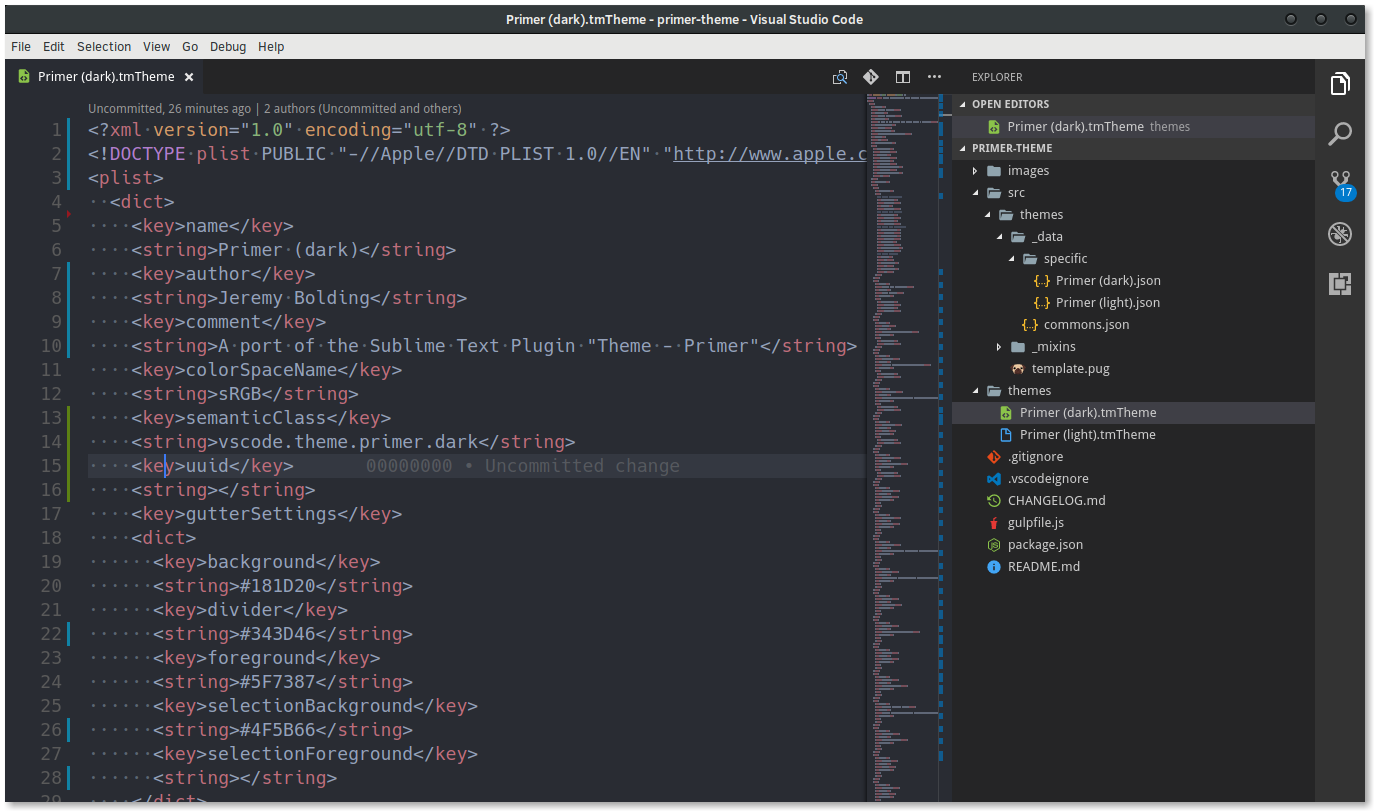Click the EXPLORER panel title
This screenshot has height=811, width=1374.
point(997,77)
